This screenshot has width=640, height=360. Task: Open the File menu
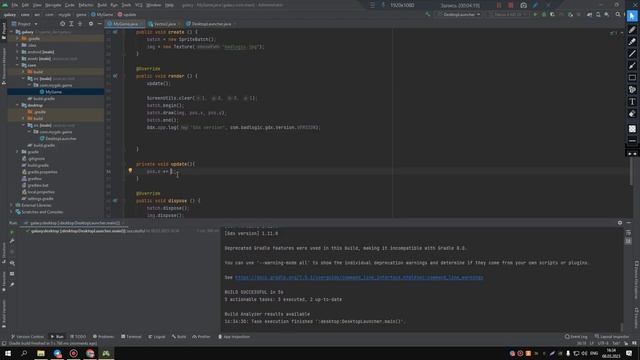[15, 5]
